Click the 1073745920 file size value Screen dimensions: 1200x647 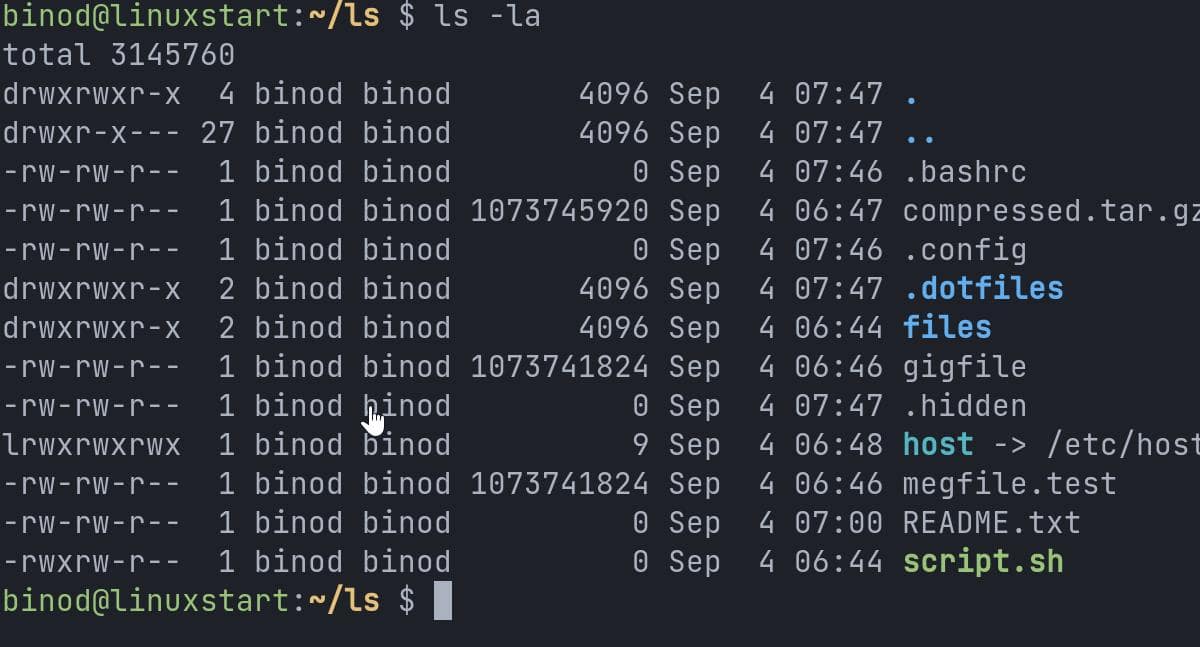(x=559, y=211)
